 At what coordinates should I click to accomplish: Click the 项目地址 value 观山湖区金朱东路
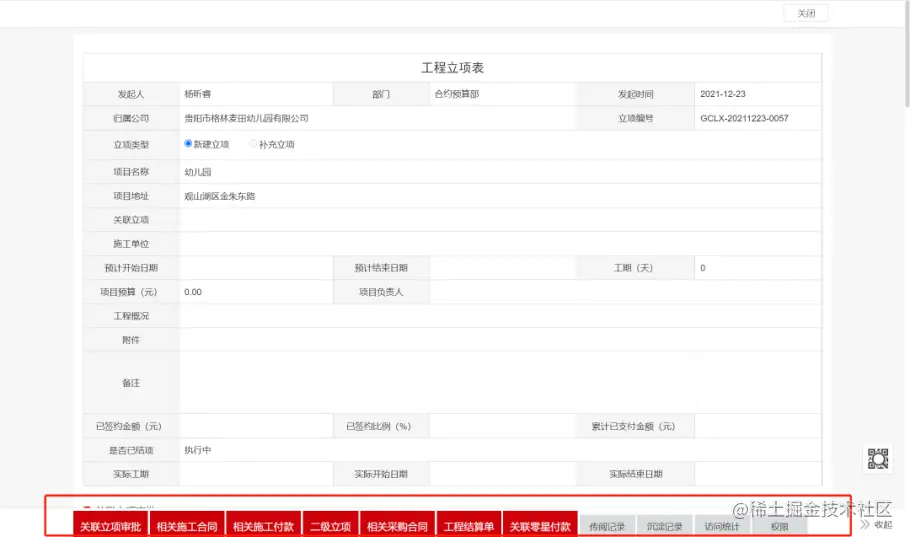click(219, 196)
